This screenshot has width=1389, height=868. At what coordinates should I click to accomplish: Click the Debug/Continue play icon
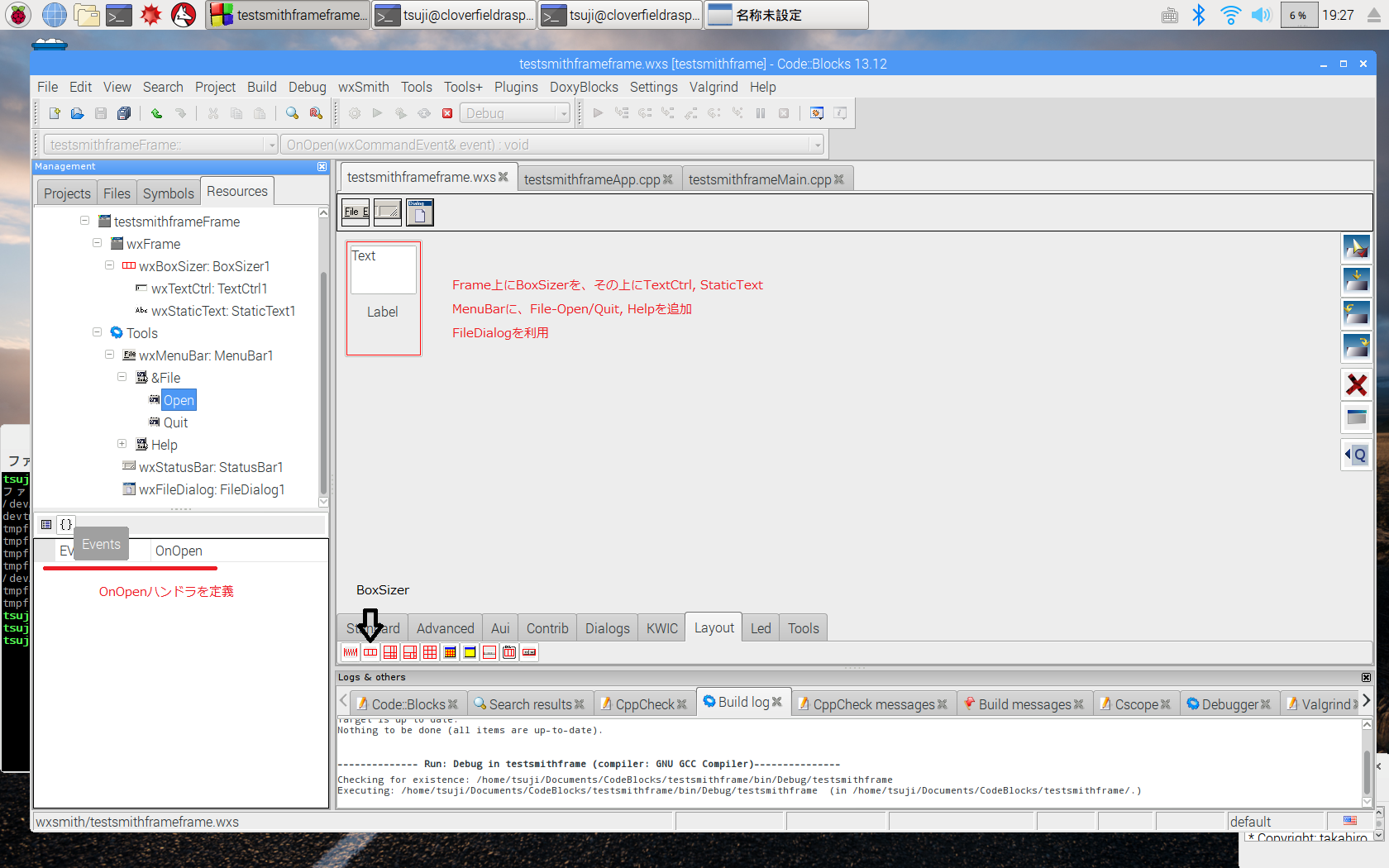tap(598, 113)
